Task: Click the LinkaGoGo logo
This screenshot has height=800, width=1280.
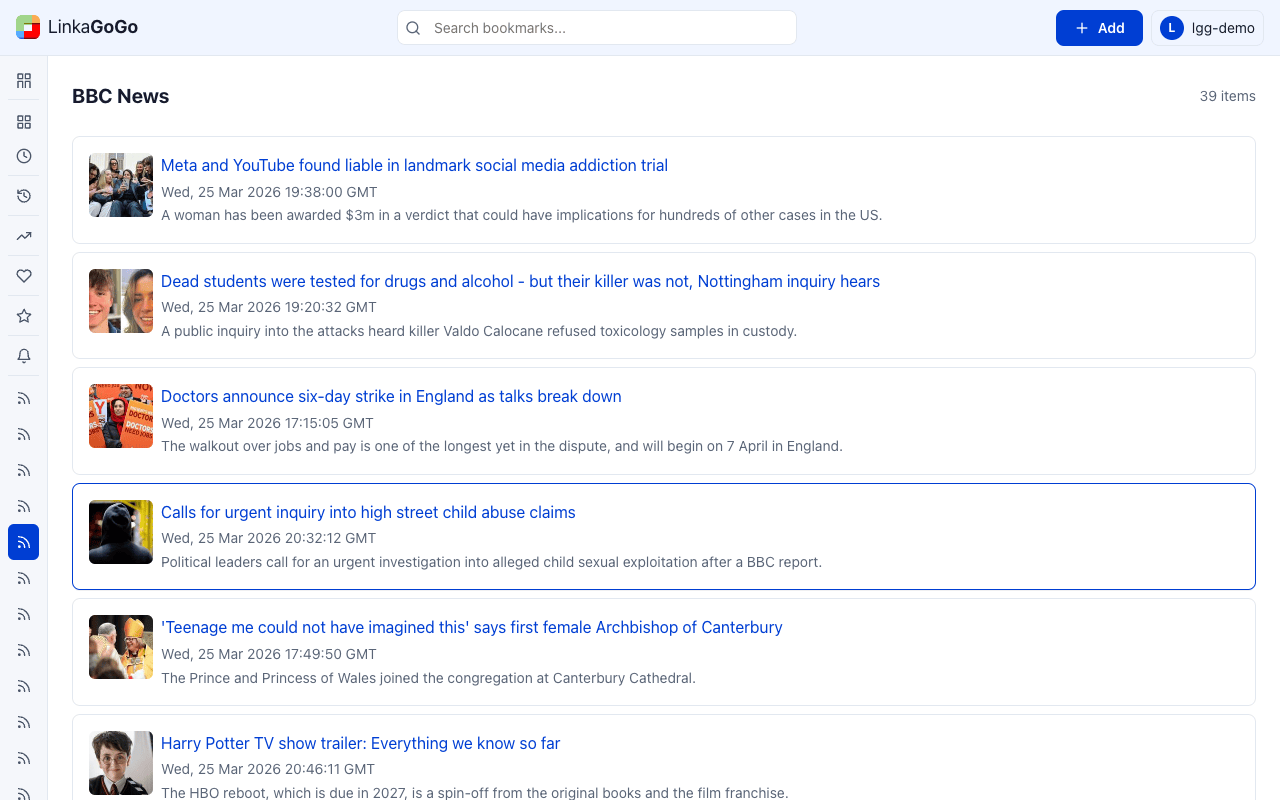Action: (x=77, y=27)
